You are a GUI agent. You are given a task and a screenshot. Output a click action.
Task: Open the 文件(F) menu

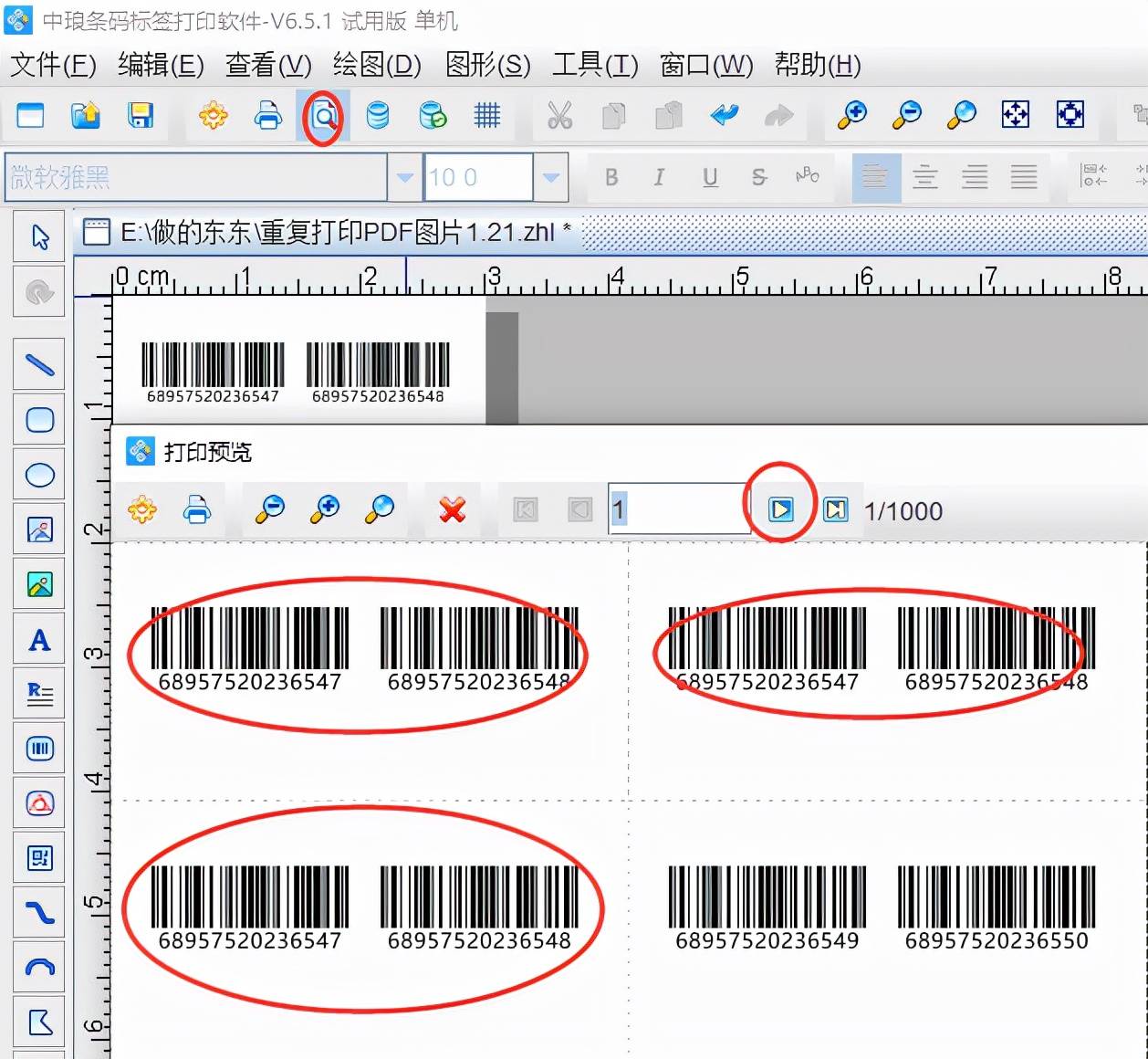[53, 65]
